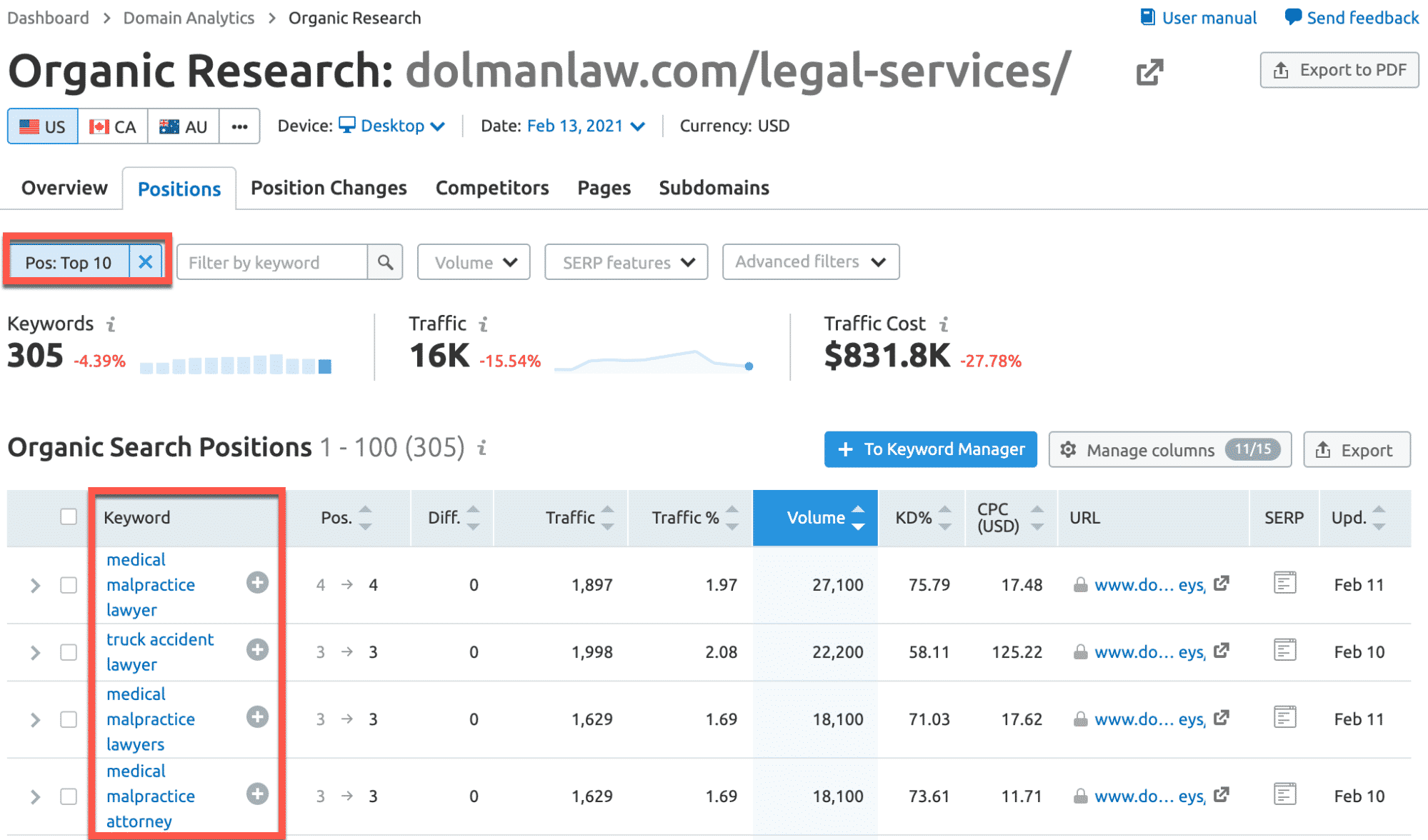Open the Volume filter dropdown
The image size is (1428, 840).
[x=474, y=262]
